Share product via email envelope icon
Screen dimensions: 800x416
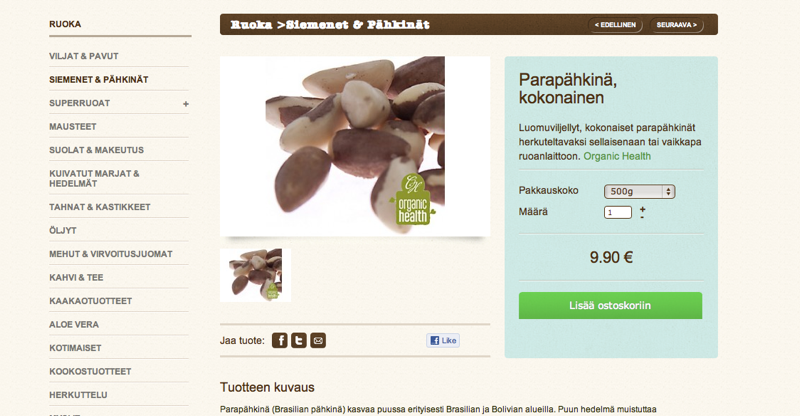(x=318, y=340)
